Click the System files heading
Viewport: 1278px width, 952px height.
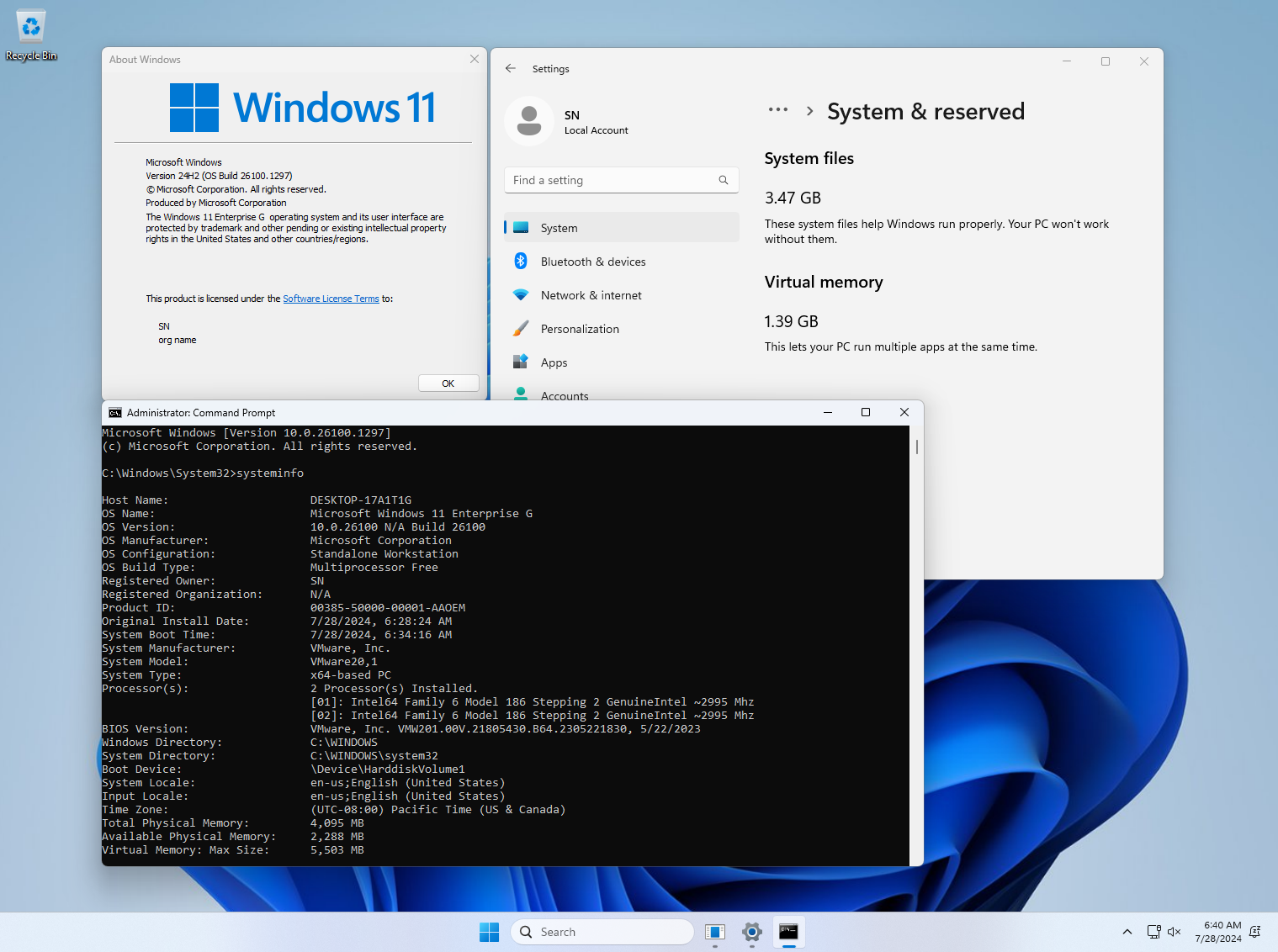[x=809, y=159]
